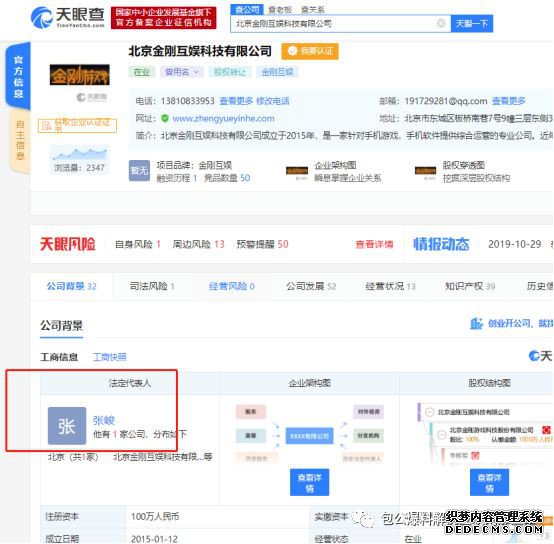Select the 知识产权 39 tab
The image size is (554, 544).
click(470, 286)
